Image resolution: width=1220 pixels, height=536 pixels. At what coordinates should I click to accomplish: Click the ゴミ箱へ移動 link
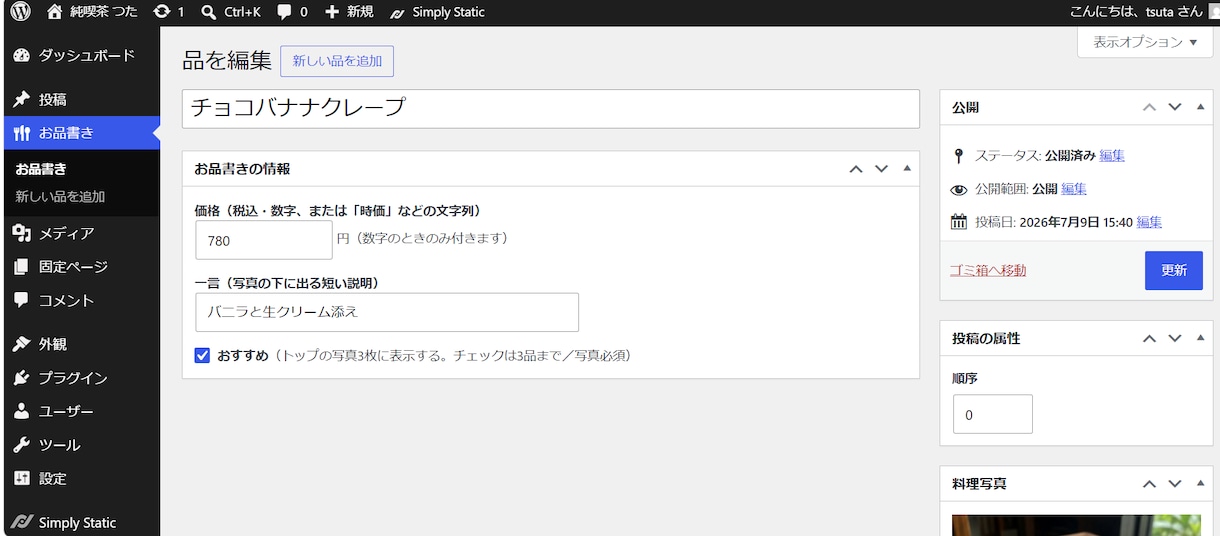(x=988, y=271)
